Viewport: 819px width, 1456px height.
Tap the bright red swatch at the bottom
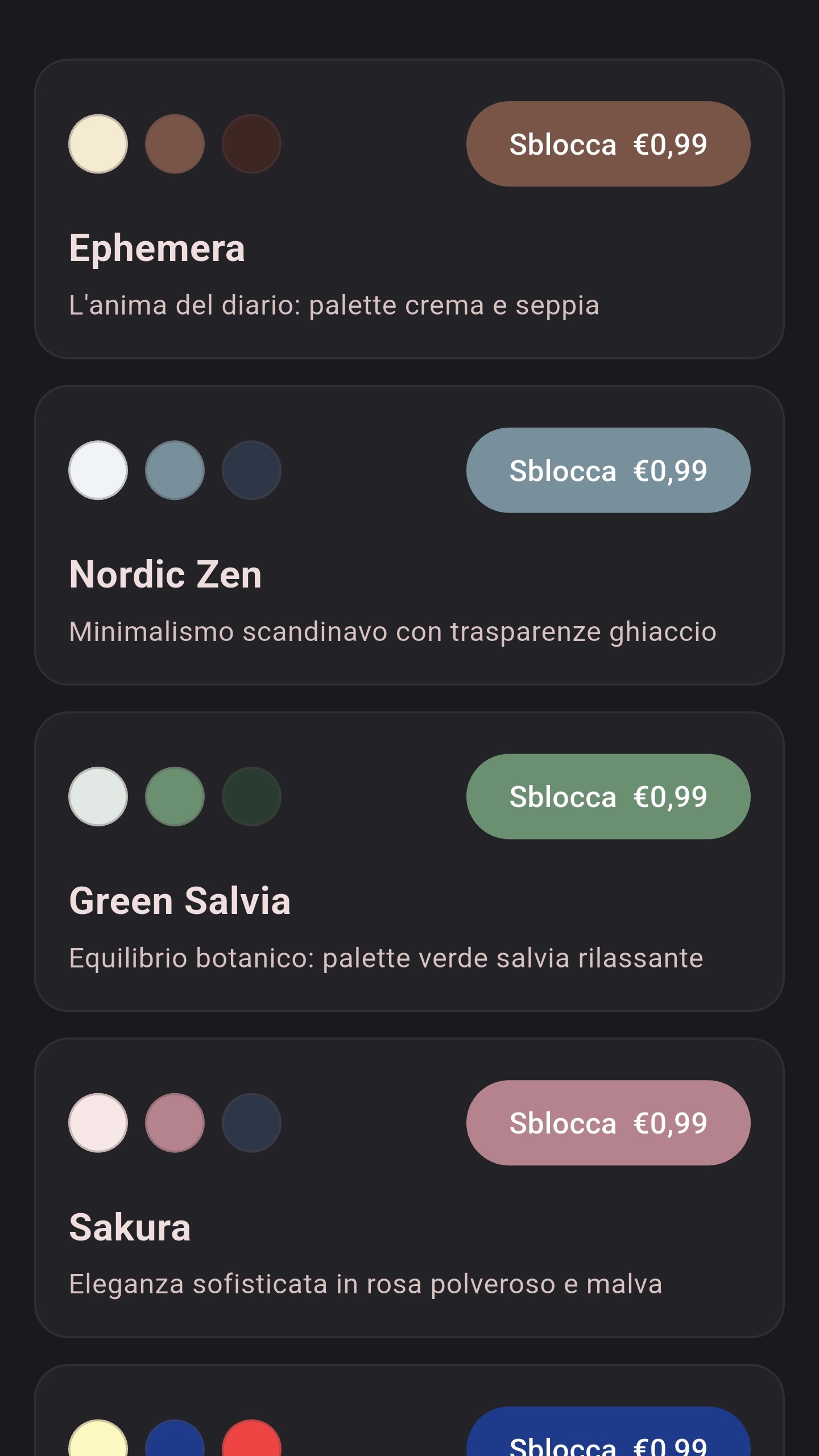pos(251,1439)
